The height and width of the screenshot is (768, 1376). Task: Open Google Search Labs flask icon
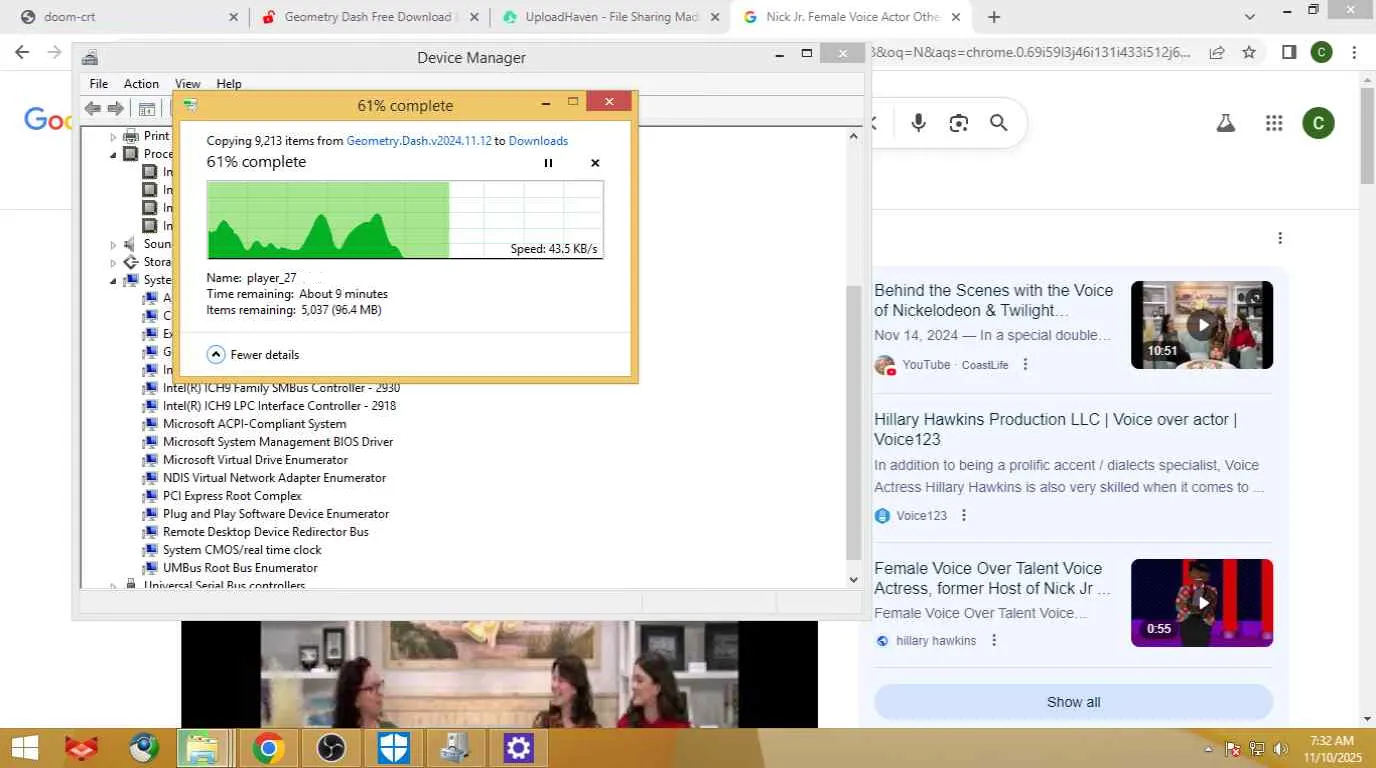pyautogui.click(x=1225, y=123)
